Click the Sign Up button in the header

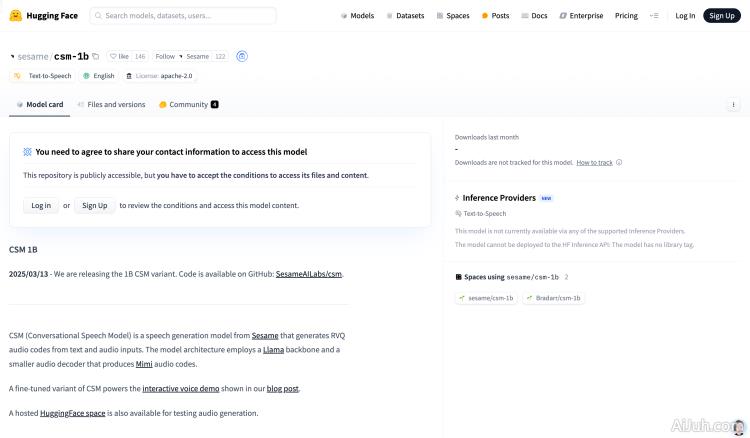[720, 16]
